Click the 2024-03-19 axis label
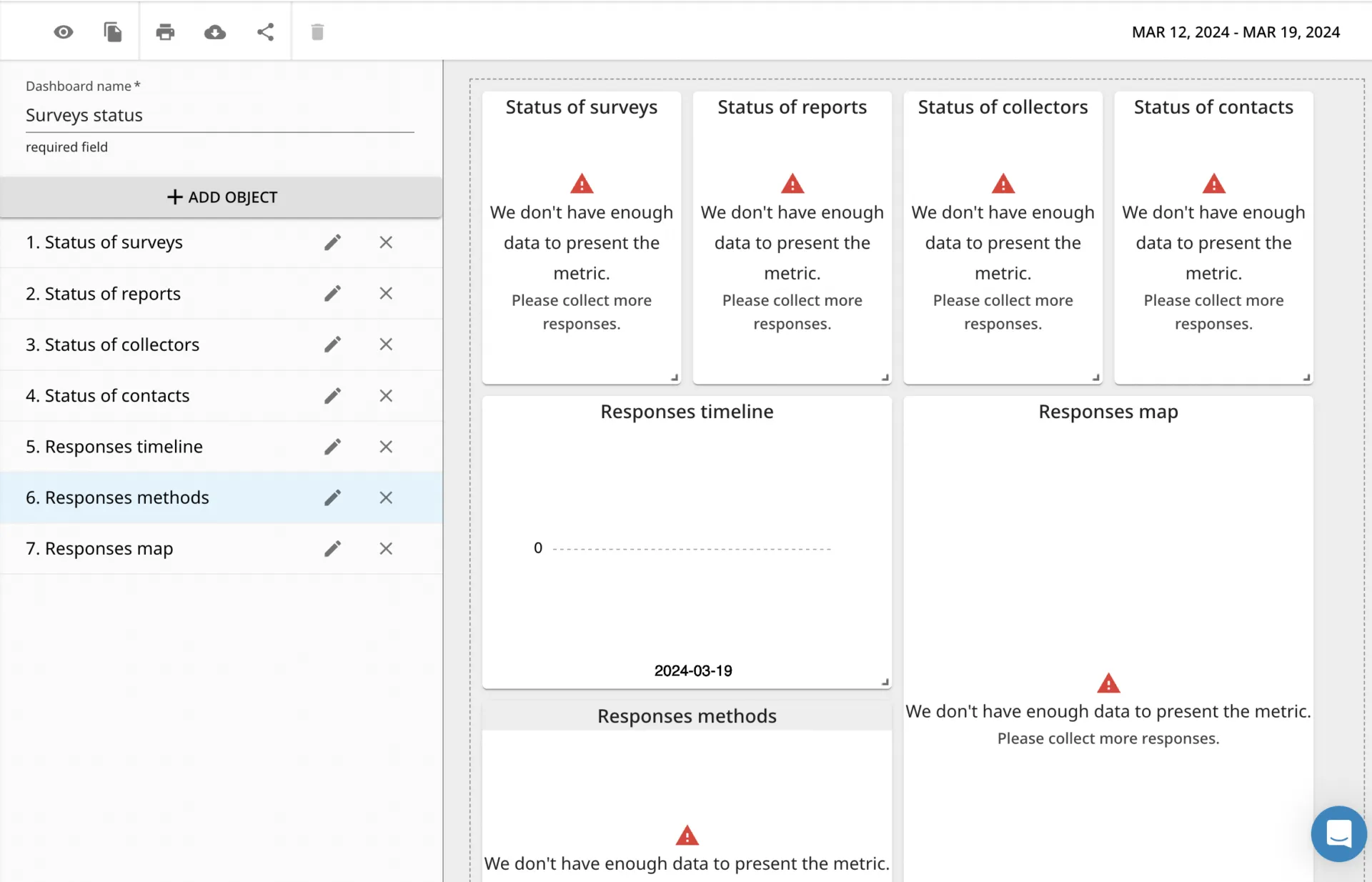The image size is (1372, 882). pyautogui.click(x=693, y=670)
